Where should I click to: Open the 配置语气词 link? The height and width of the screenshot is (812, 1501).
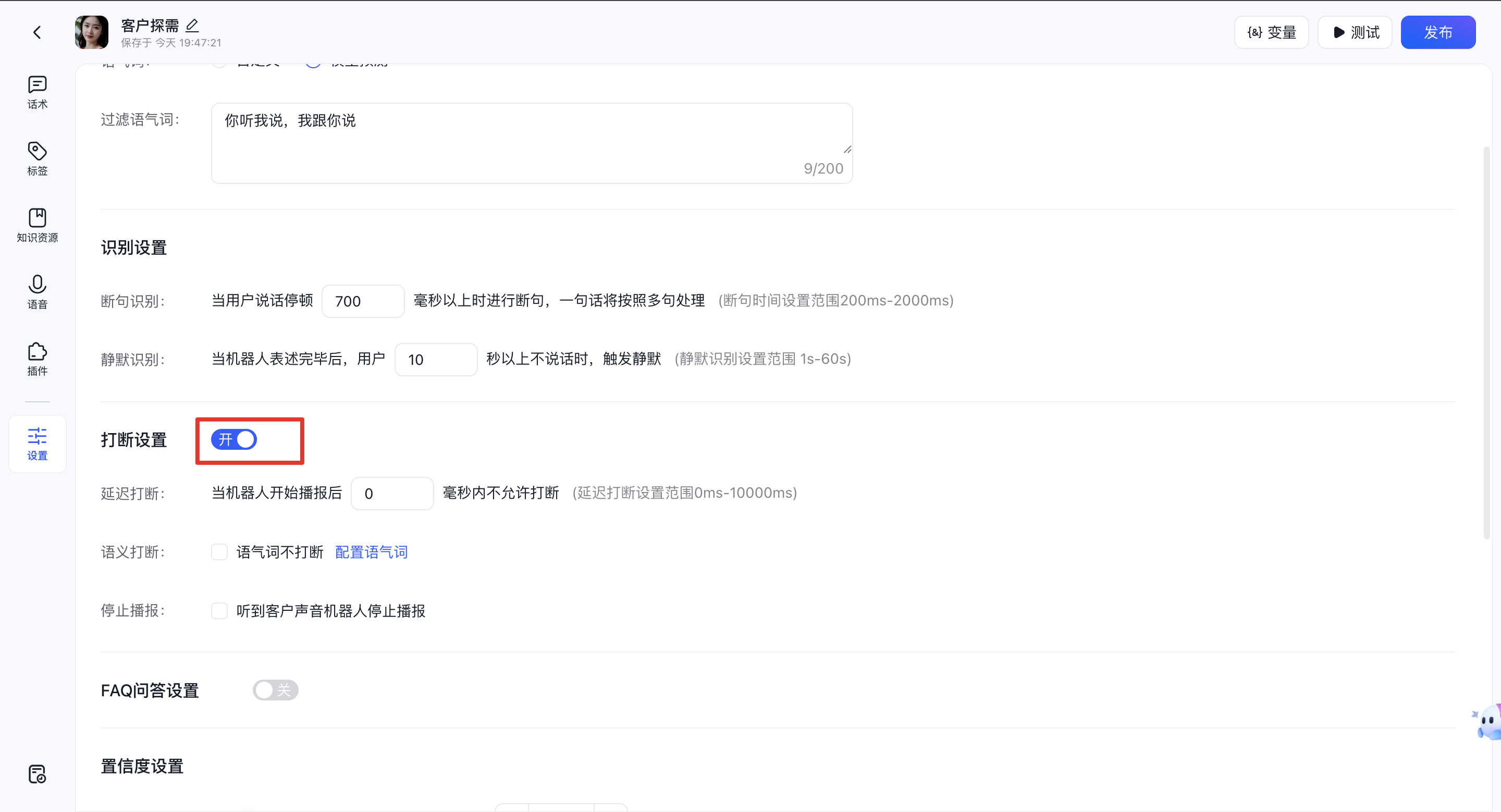[x=372, y=552]
